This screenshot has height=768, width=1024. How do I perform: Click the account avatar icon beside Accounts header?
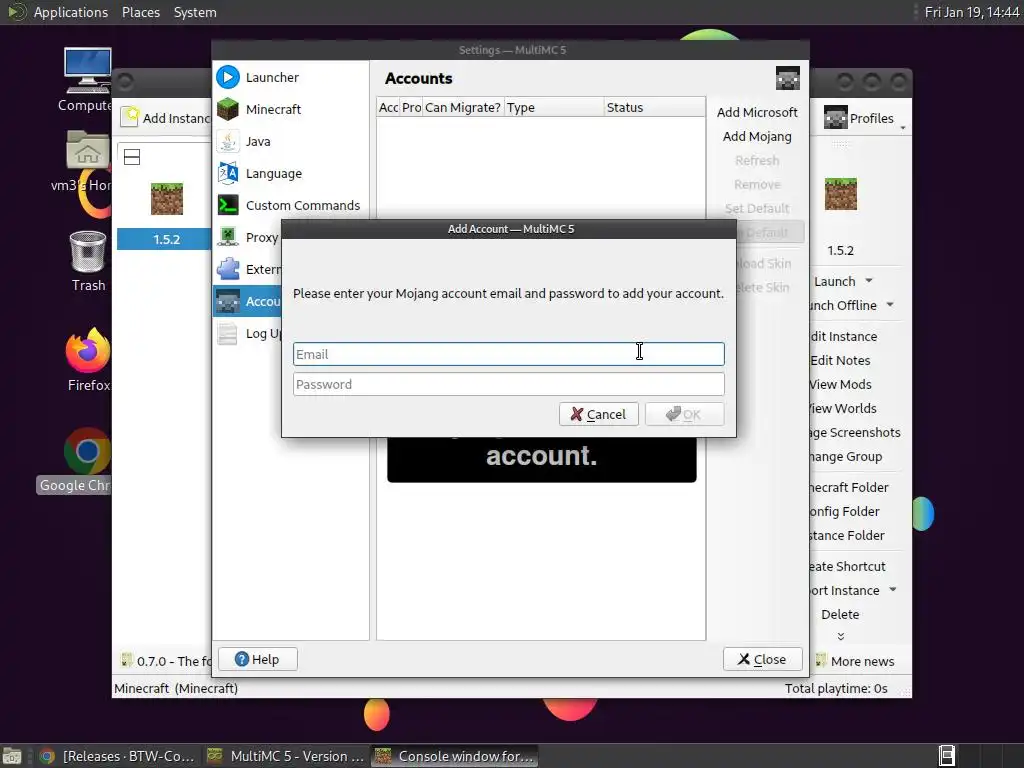point(788,78)
